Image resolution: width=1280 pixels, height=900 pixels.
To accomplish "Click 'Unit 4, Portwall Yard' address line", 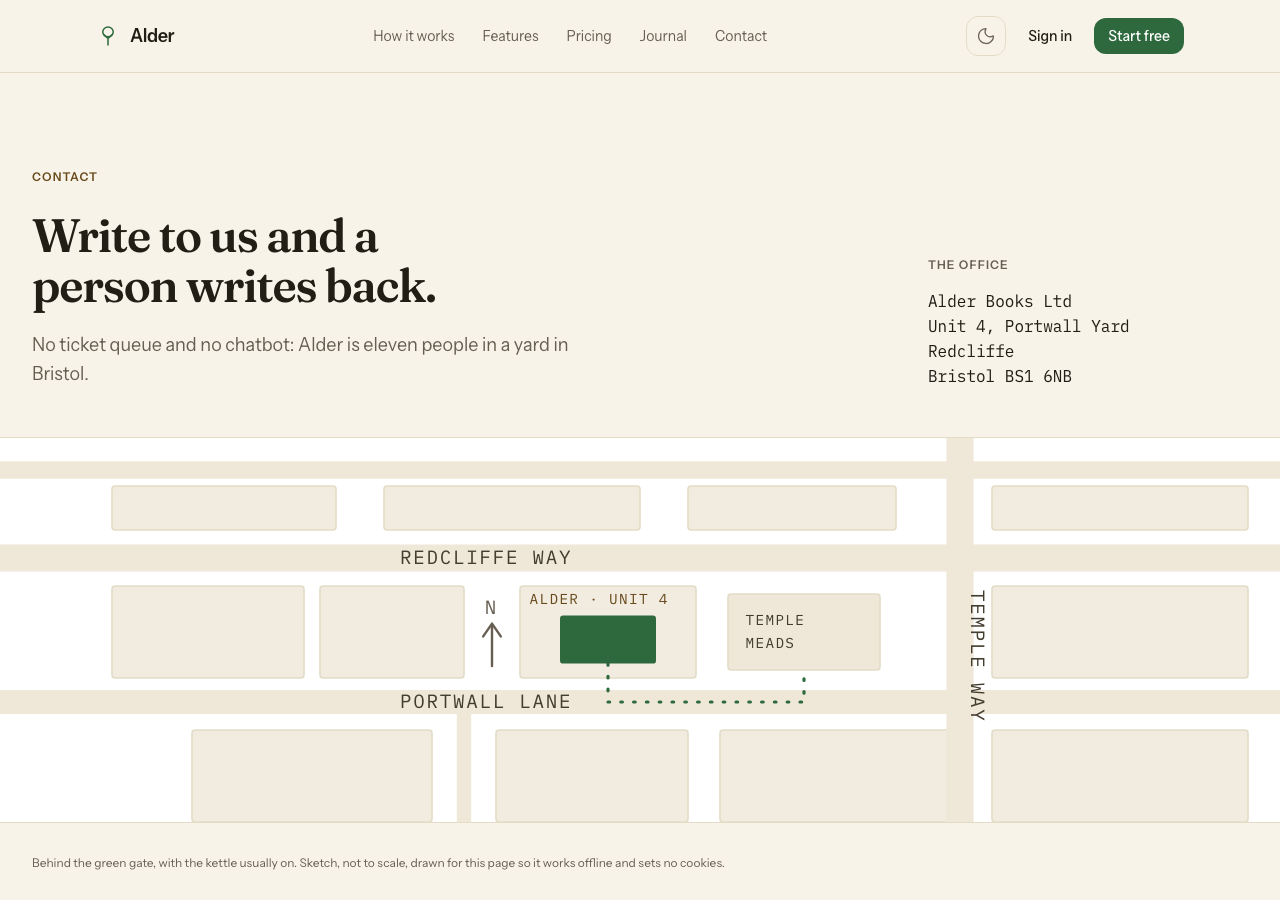I will click(x=1029, y=326).
